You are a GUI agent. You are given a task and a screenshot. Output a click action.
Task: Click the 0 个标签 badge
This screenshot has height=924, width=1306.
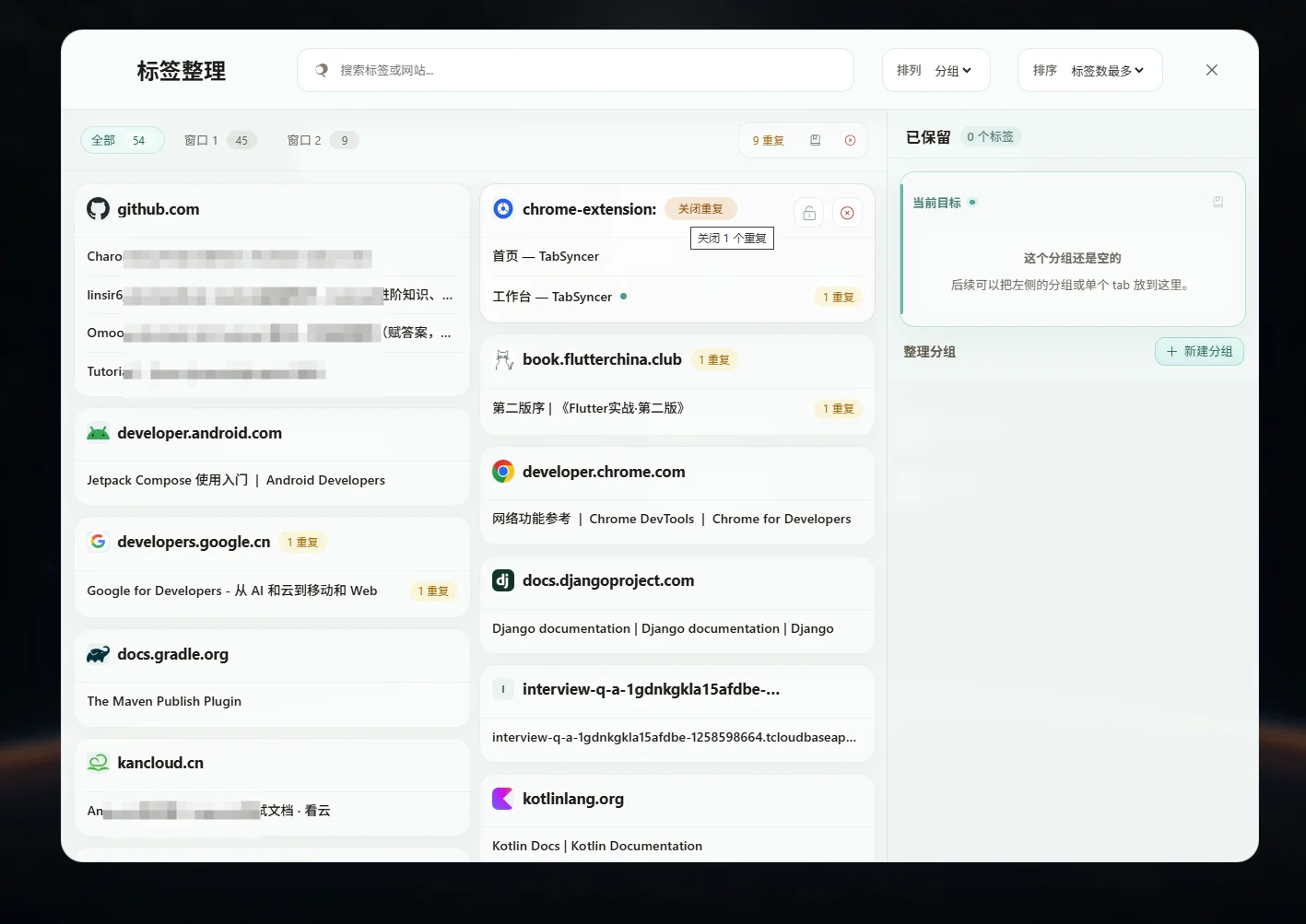(x=990, y=136)
